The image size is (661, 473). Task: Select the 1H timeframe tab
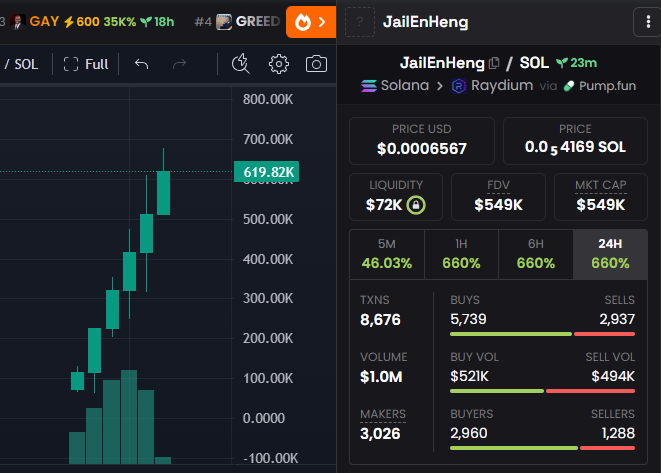pos(461,254)
